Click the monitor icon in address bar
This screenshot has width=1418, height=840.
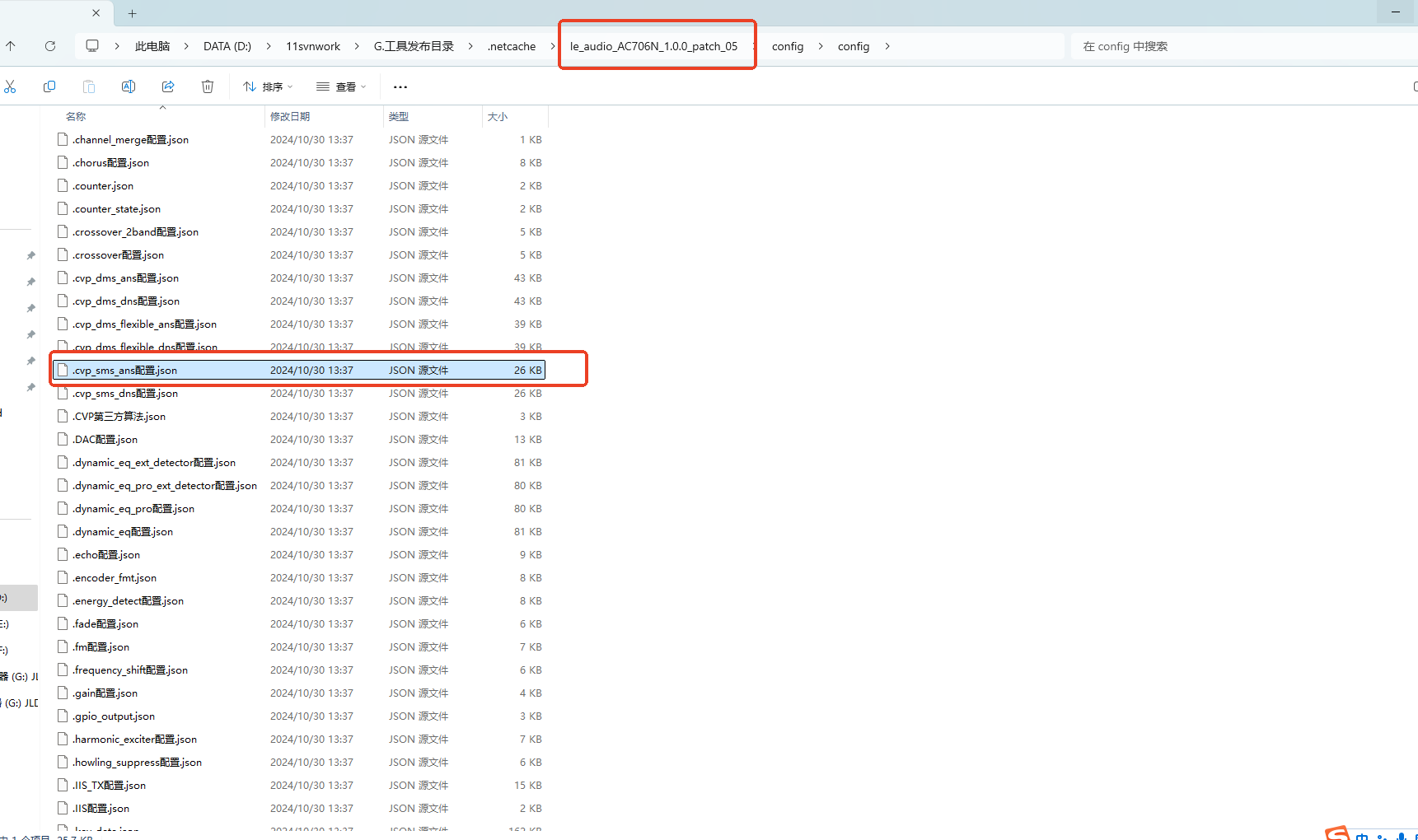pyautogui.click(x=92, y=46)
